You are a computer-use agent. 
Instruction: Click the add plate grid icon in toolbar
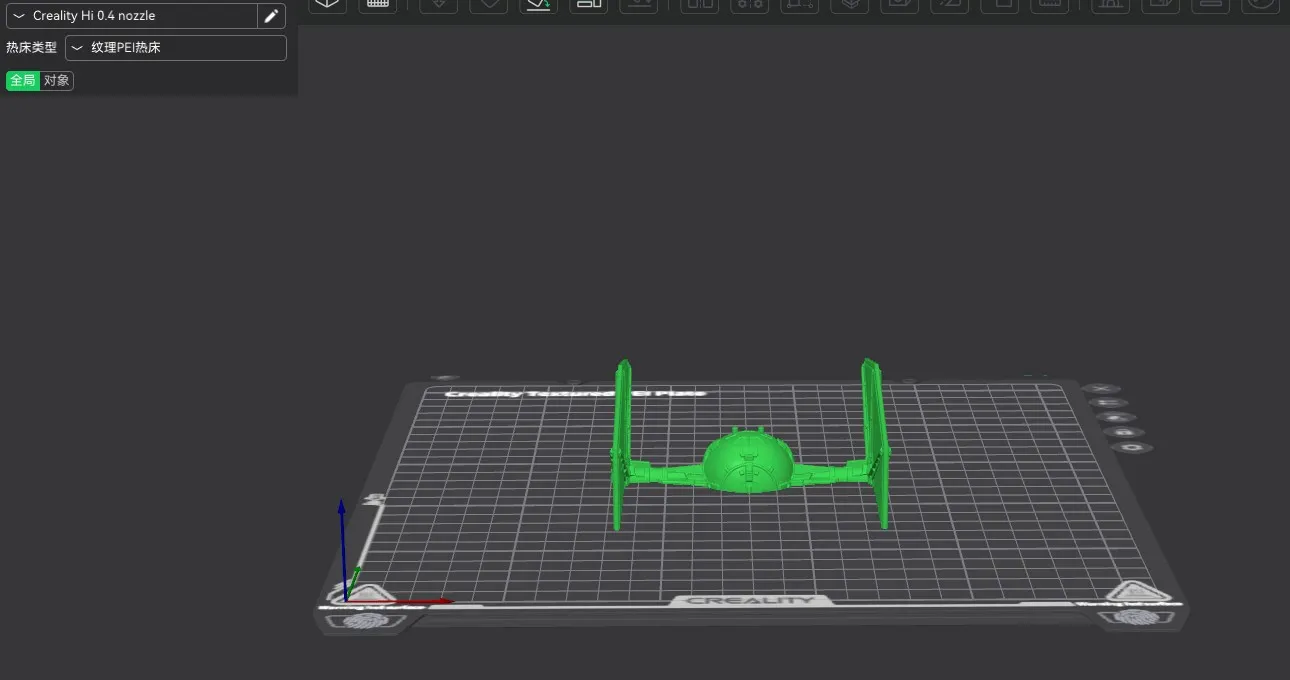pos(378,5)
